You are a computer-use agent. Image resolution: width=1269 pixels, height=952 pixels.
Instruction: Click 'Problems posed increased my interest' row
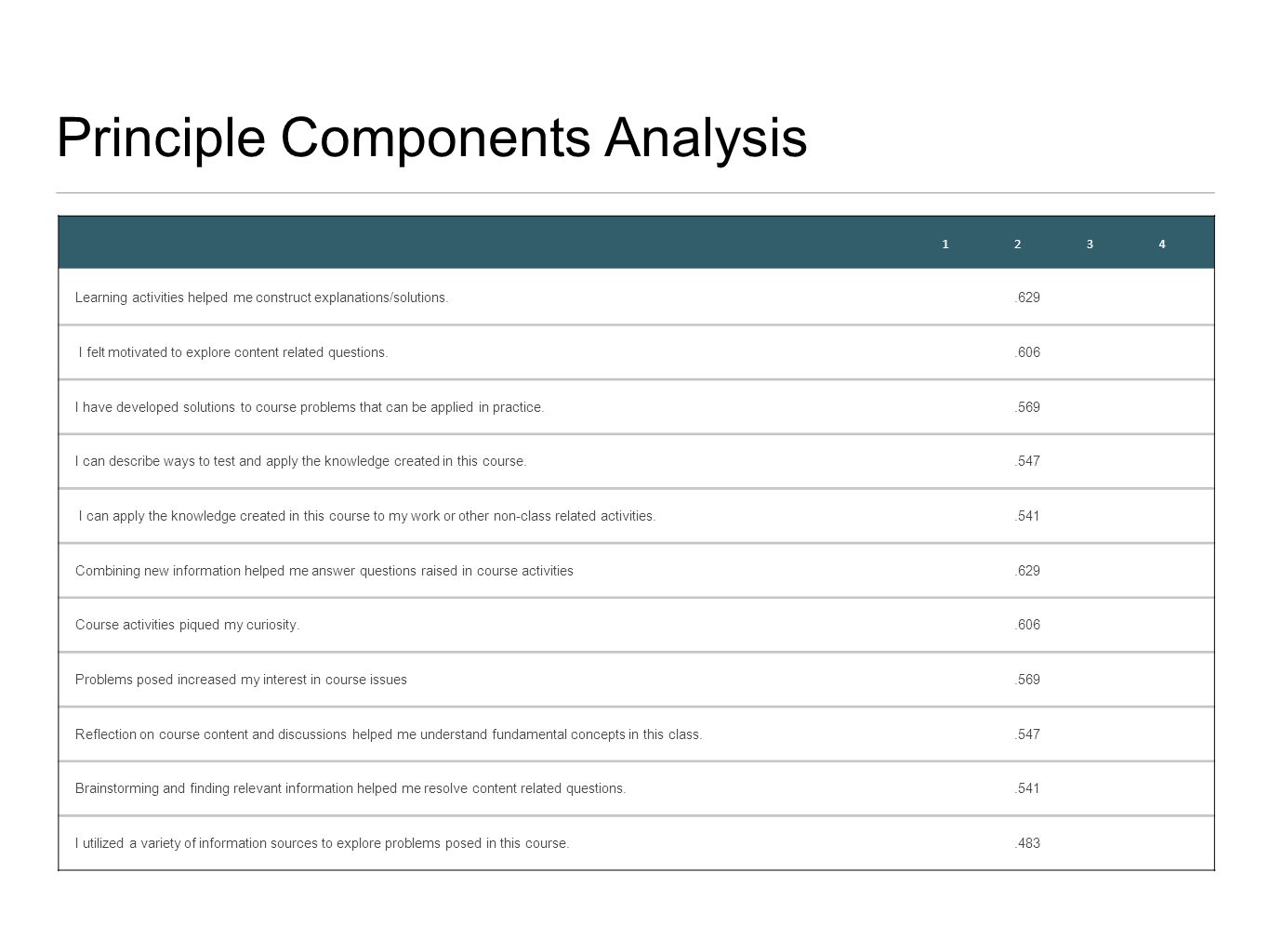[x=636, y=680]
